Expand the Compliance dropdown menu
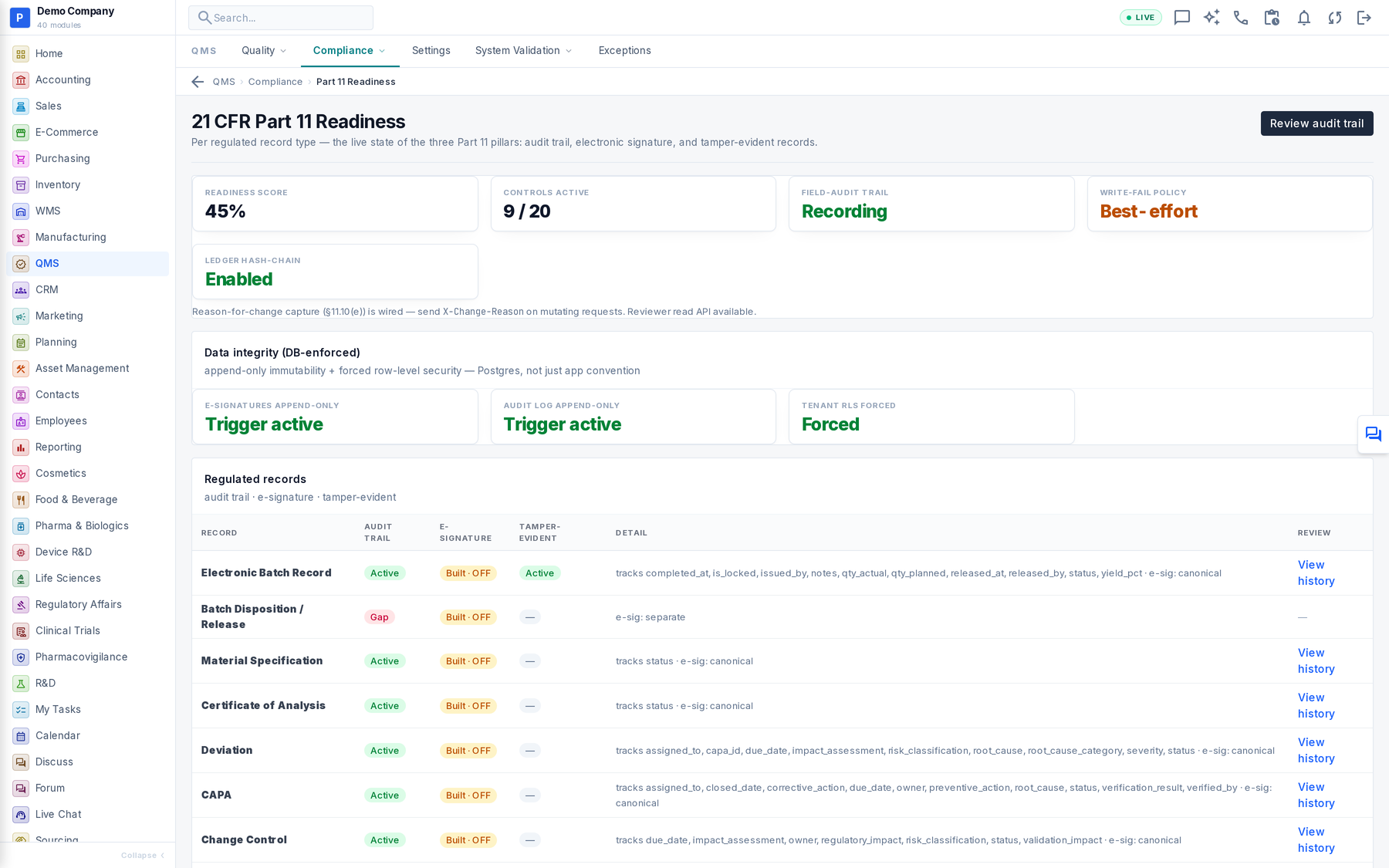Image resolution: width=1389 pixels, height=868 pixels. [350, 51]
